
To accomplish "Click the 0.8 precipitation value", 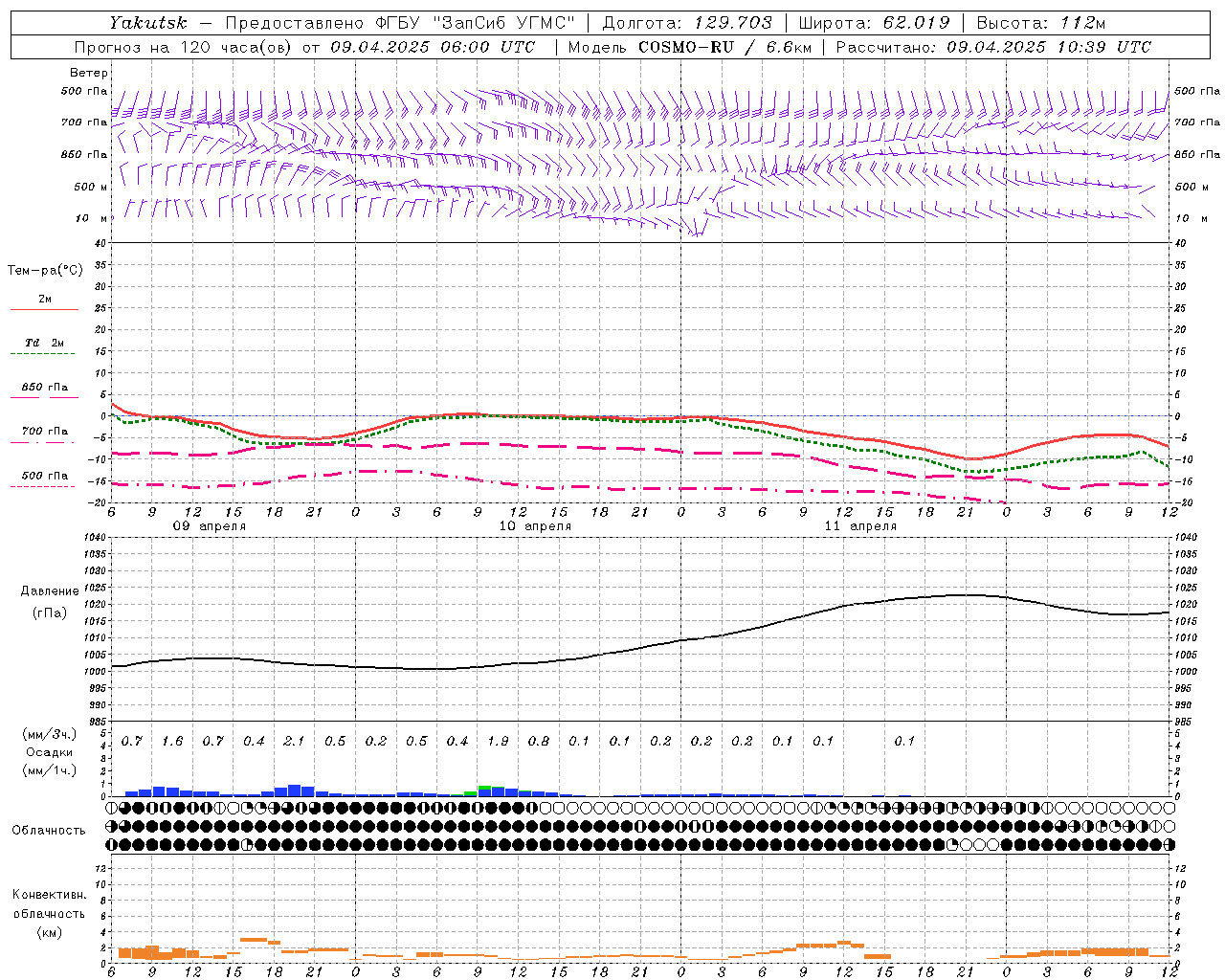I will 539,742.
